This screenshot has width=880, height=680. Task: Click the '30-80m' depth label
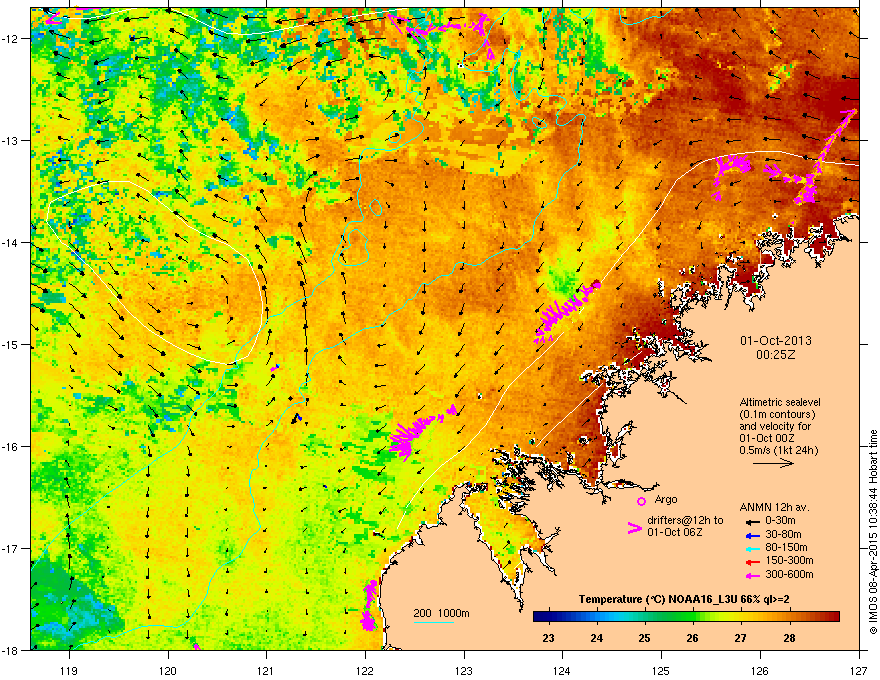click(x=783, y=535)
